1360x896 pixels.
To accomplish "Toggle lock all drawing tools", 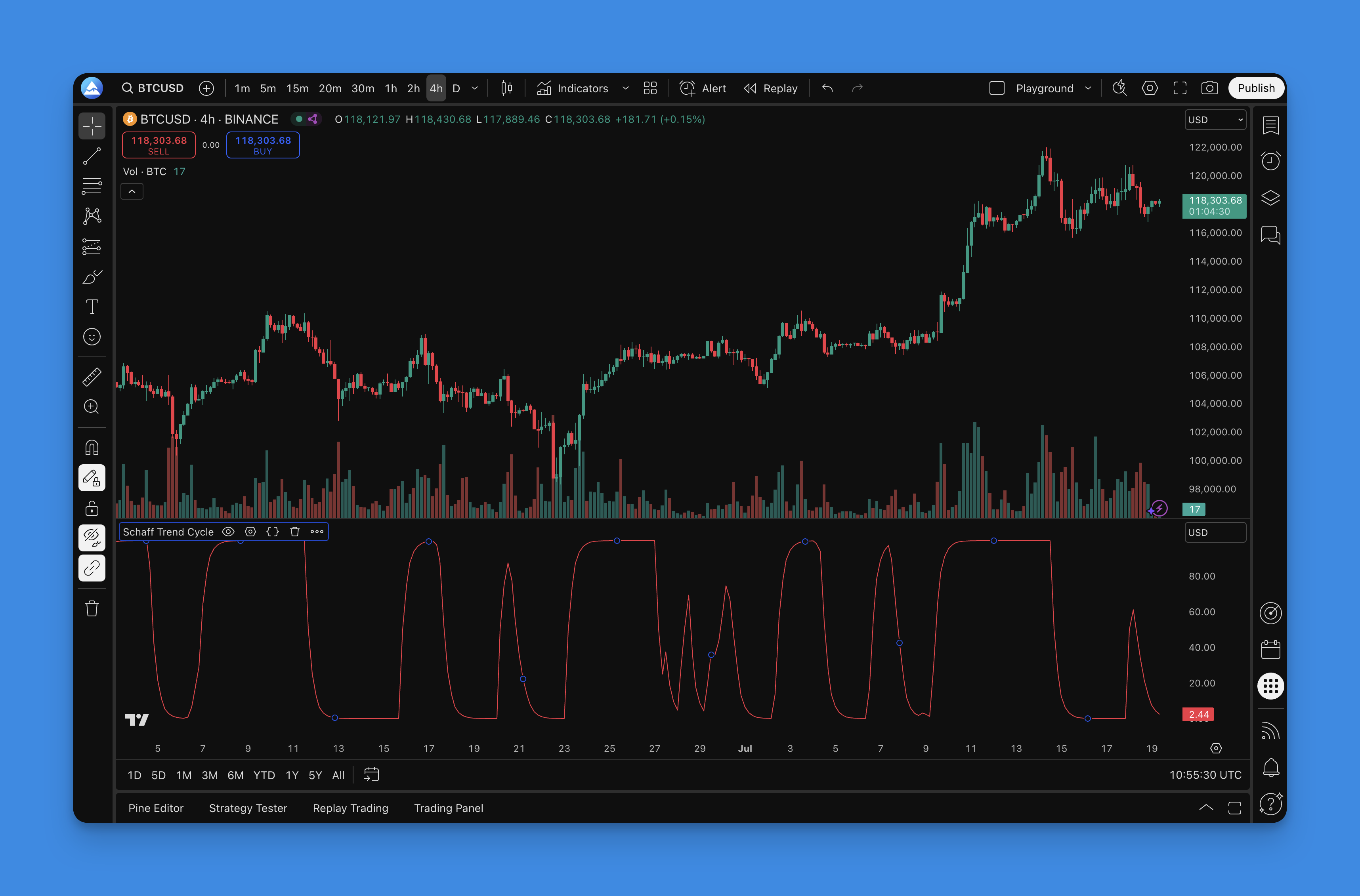I will tap(92, 508).
